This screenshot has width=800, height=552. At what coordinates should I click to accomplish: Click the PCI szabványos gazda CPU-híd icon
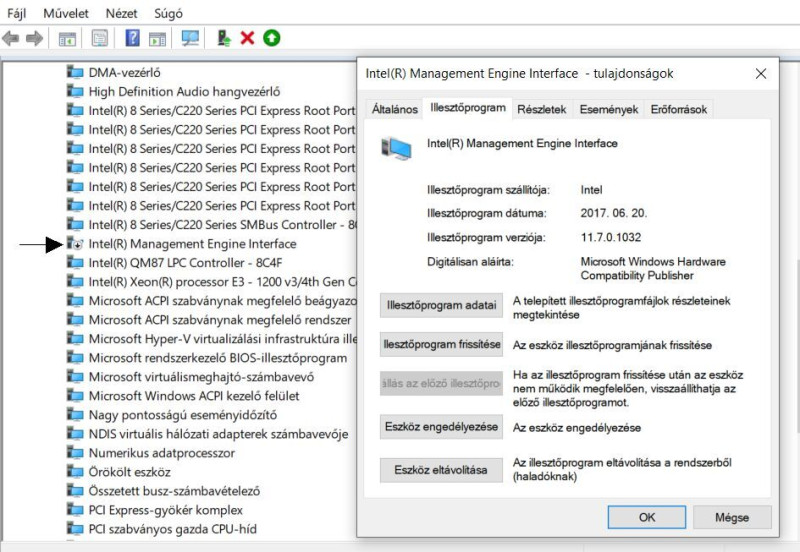[x=75, y=529]
